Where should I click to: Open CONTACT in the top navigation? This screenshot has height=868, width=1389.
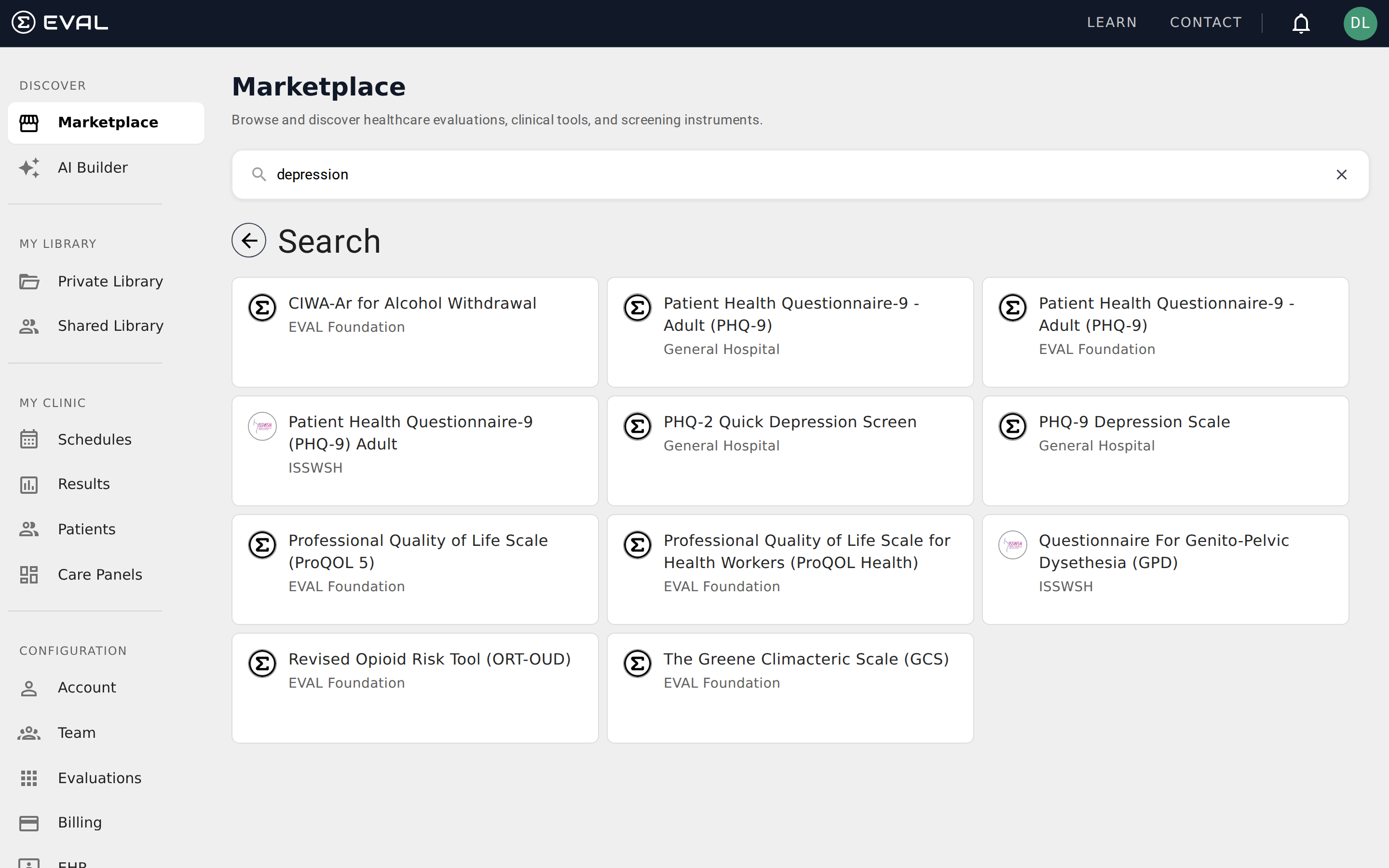(x=1206, y=22)
